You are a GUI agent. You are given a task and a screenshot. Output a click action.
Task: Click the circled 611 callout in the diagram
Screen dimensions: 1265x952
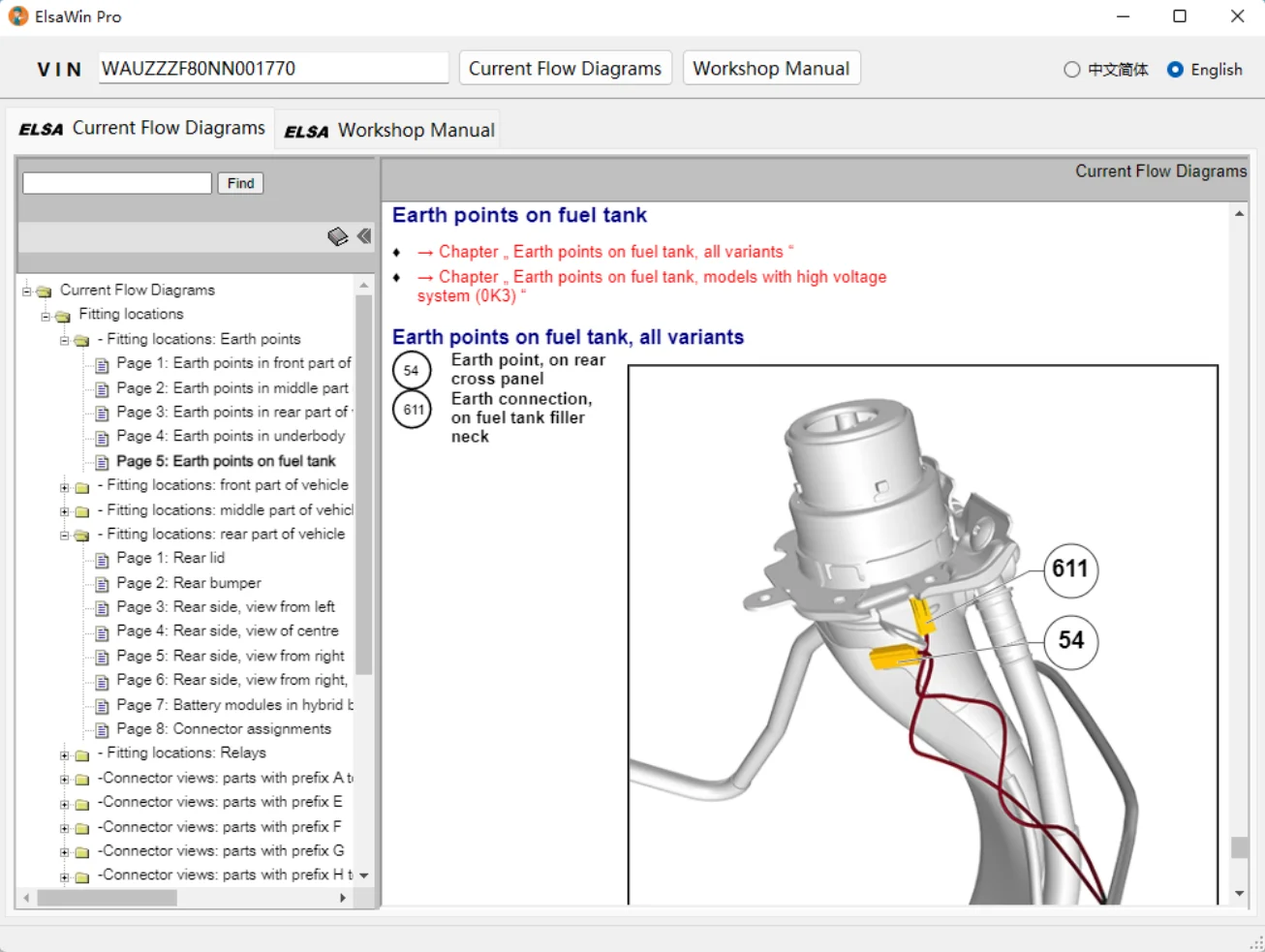(1070, 568)
